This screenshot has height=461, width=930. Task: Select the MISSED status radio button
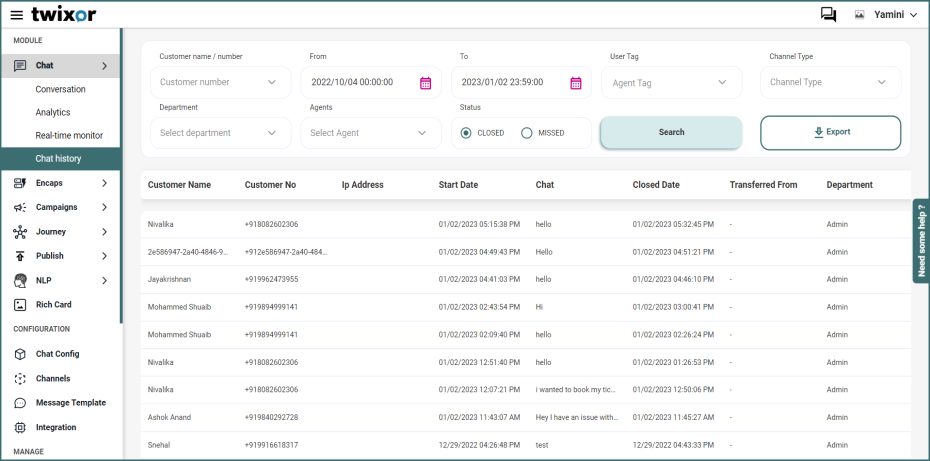[x=526, y=133]
